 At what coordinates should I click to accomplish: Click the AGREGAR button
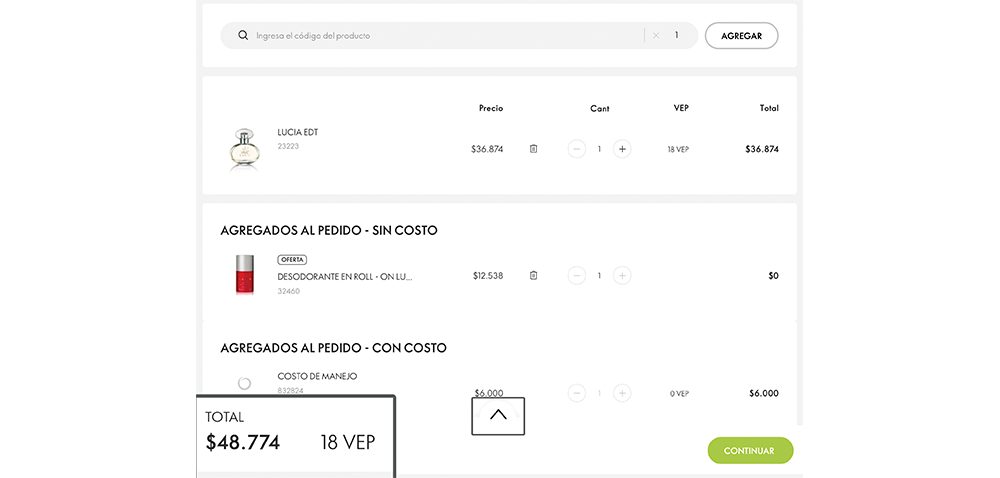pyautogui.click(x=741, y=36)
